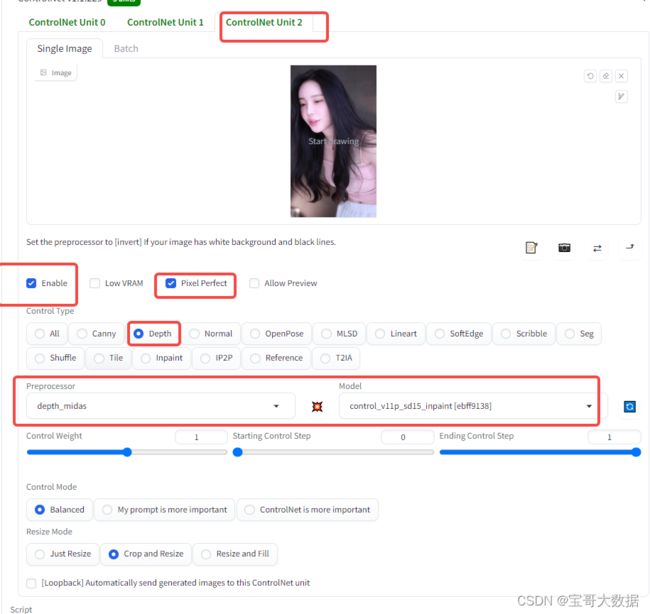
Task: Select the Canny control type
Action: [x=97, y=334]
